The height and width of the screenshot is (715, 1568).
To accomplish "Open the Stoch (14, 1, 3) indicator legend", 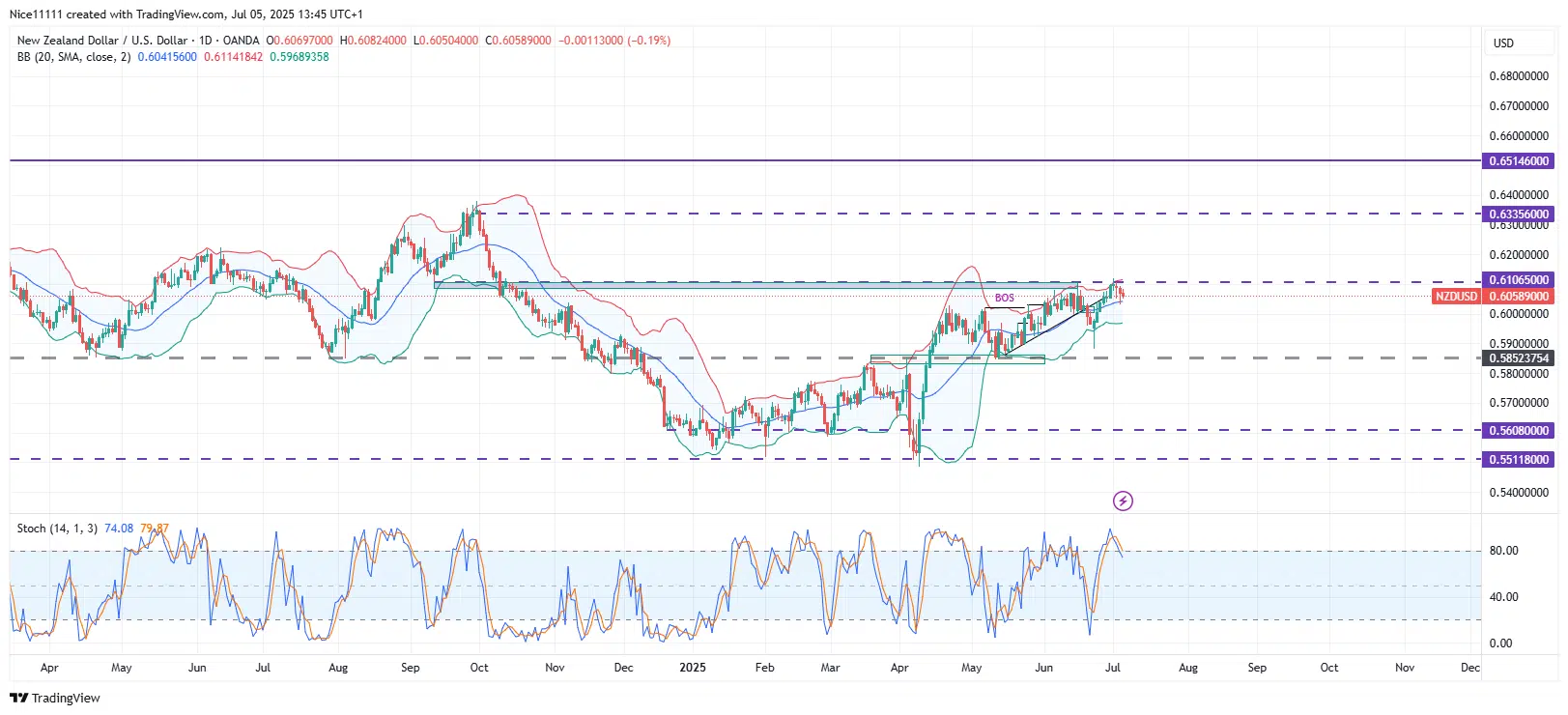I will pos(57,529).
